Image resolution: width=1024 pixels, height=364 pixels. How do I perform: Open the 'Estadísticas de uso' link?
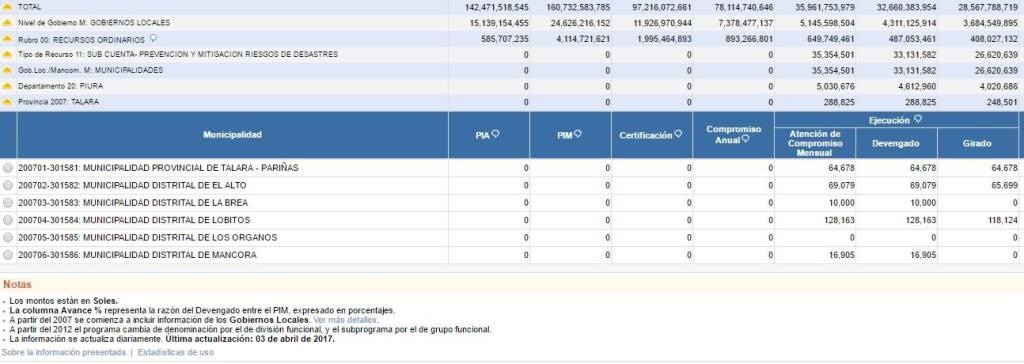pos(176,352)
